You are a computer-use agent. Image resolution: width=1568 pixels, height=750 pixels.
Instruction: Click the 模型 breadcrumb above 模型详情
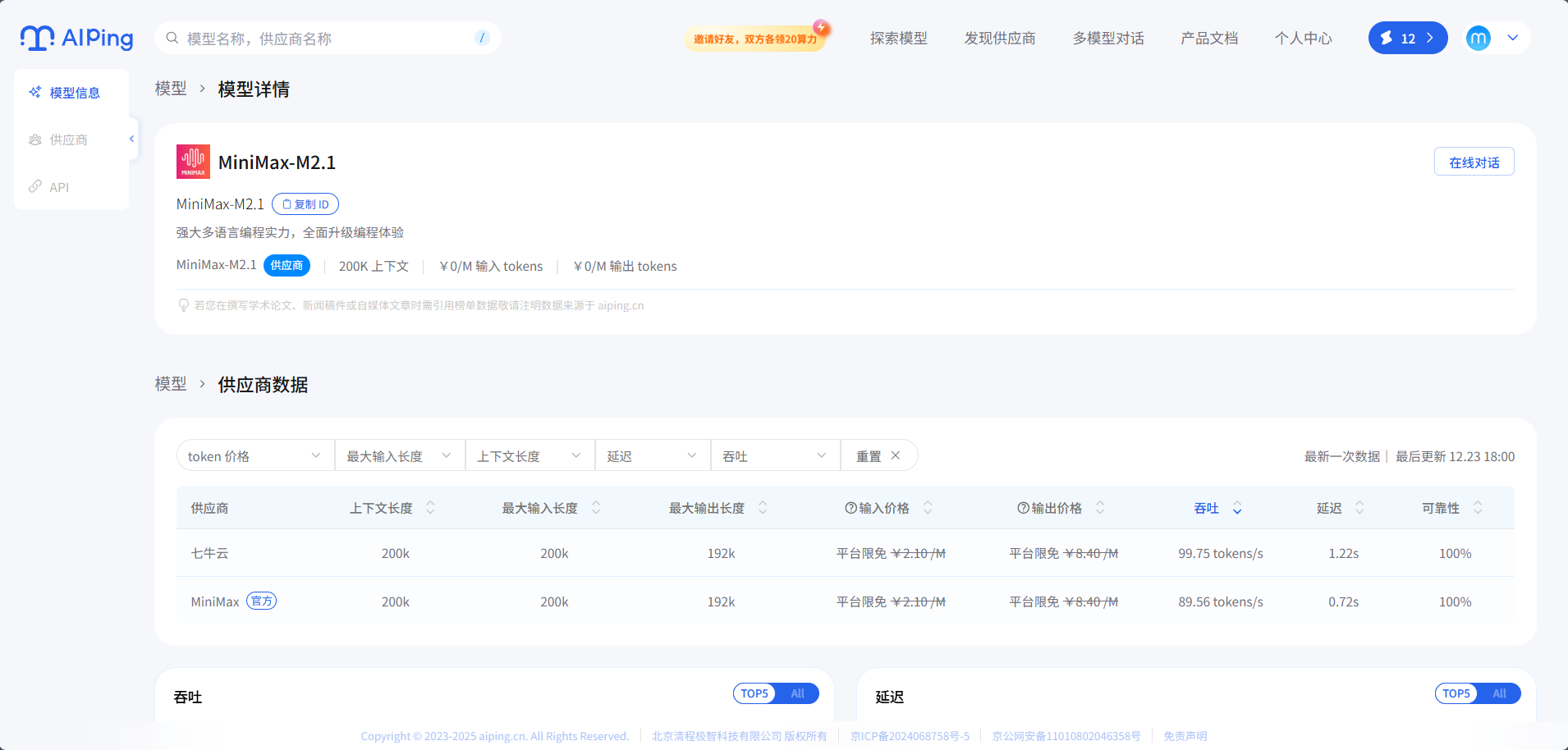click(x=171, y=89)
